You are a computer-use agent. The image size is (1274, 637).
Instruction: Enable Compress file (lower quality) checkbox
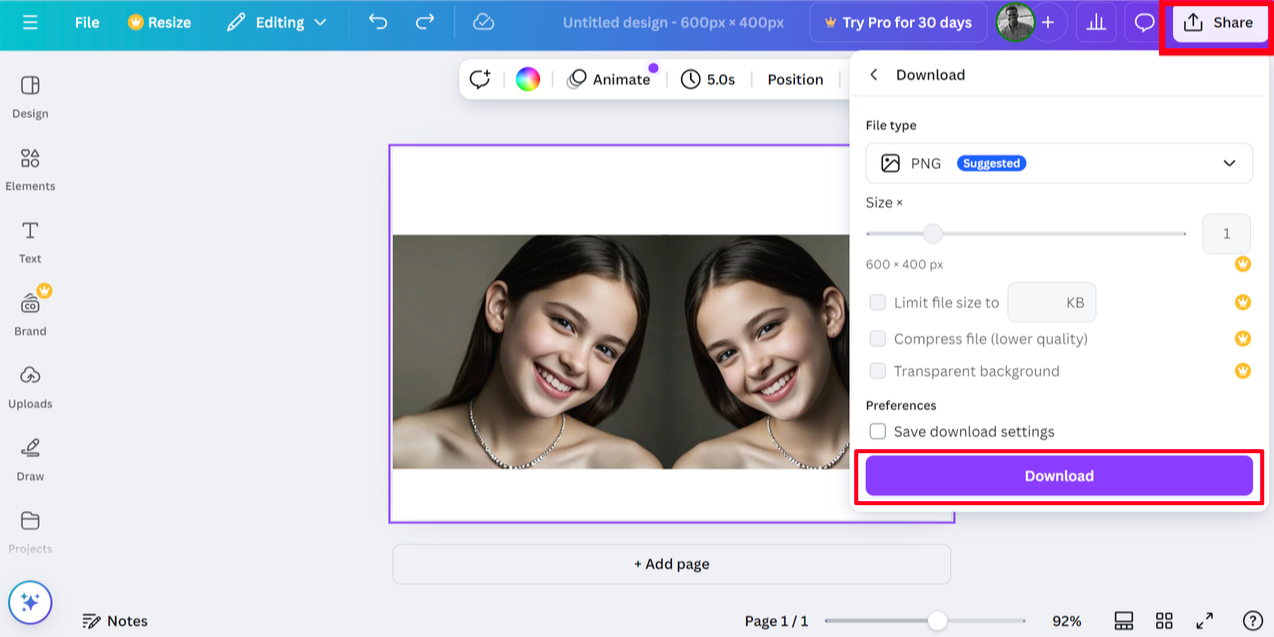(878, 339)
